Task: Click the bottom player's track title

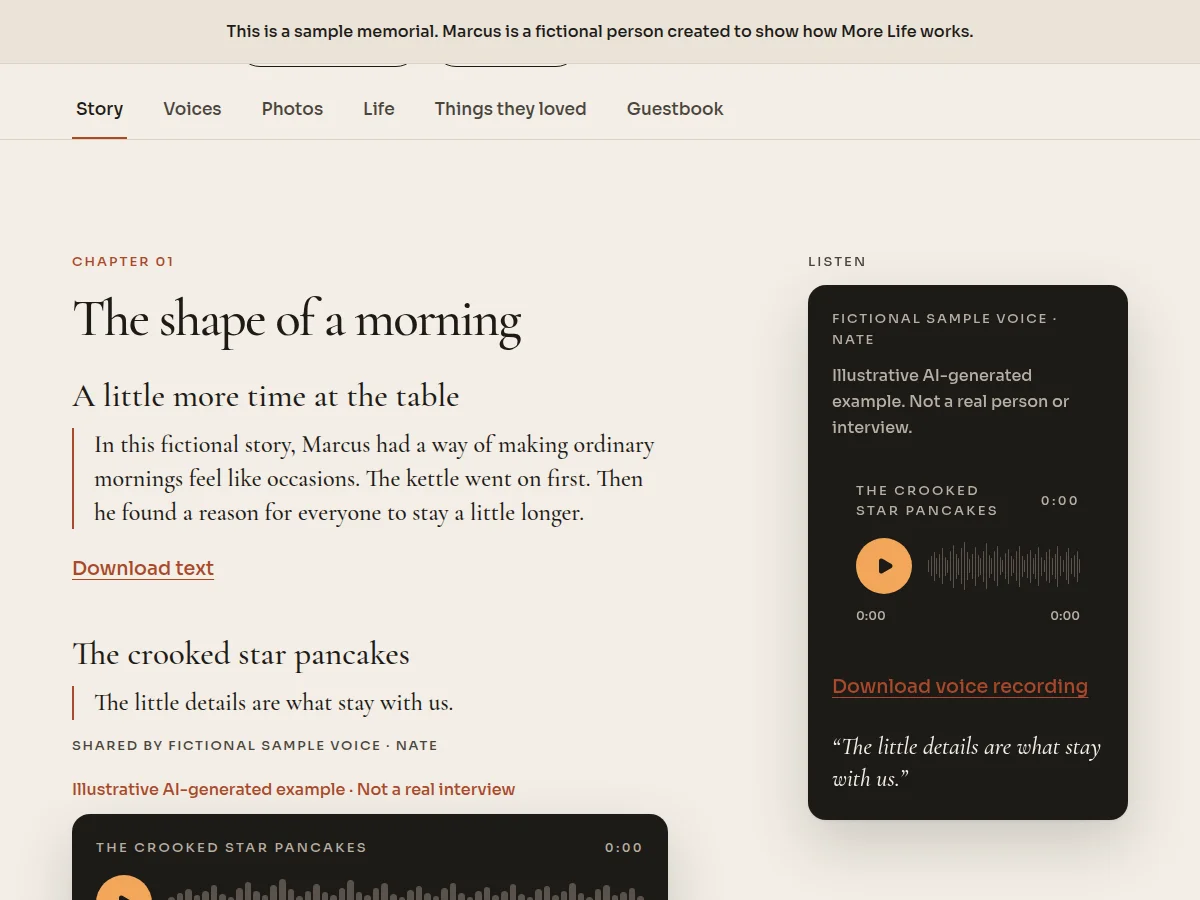Action: coord(231,847)
